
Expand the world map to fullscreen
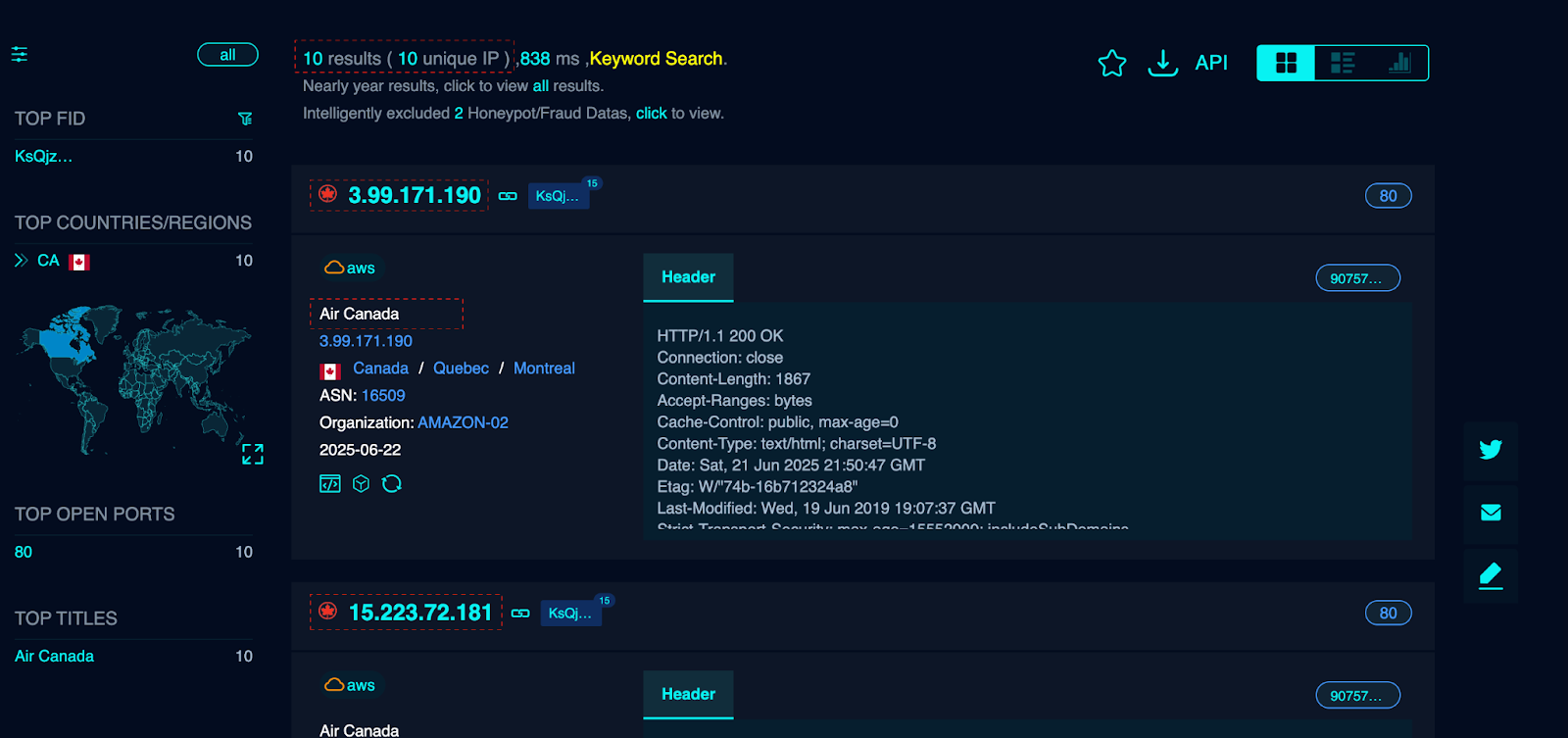click(253, 454)
